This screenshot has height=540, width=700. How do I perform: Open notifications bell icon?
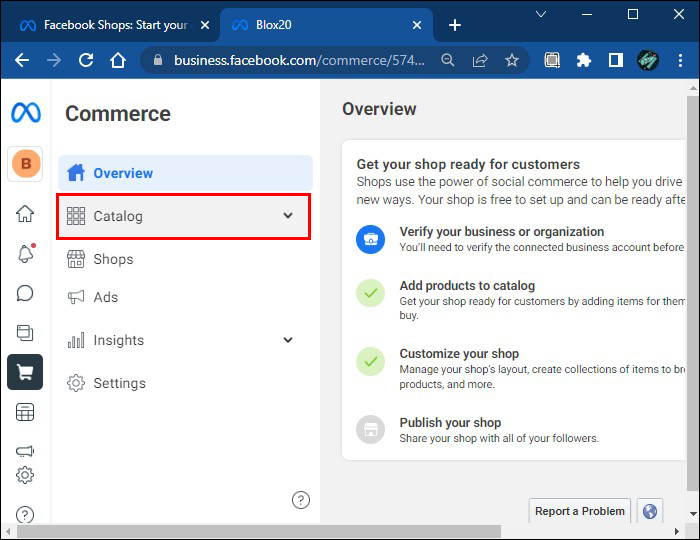click(25, 253)
